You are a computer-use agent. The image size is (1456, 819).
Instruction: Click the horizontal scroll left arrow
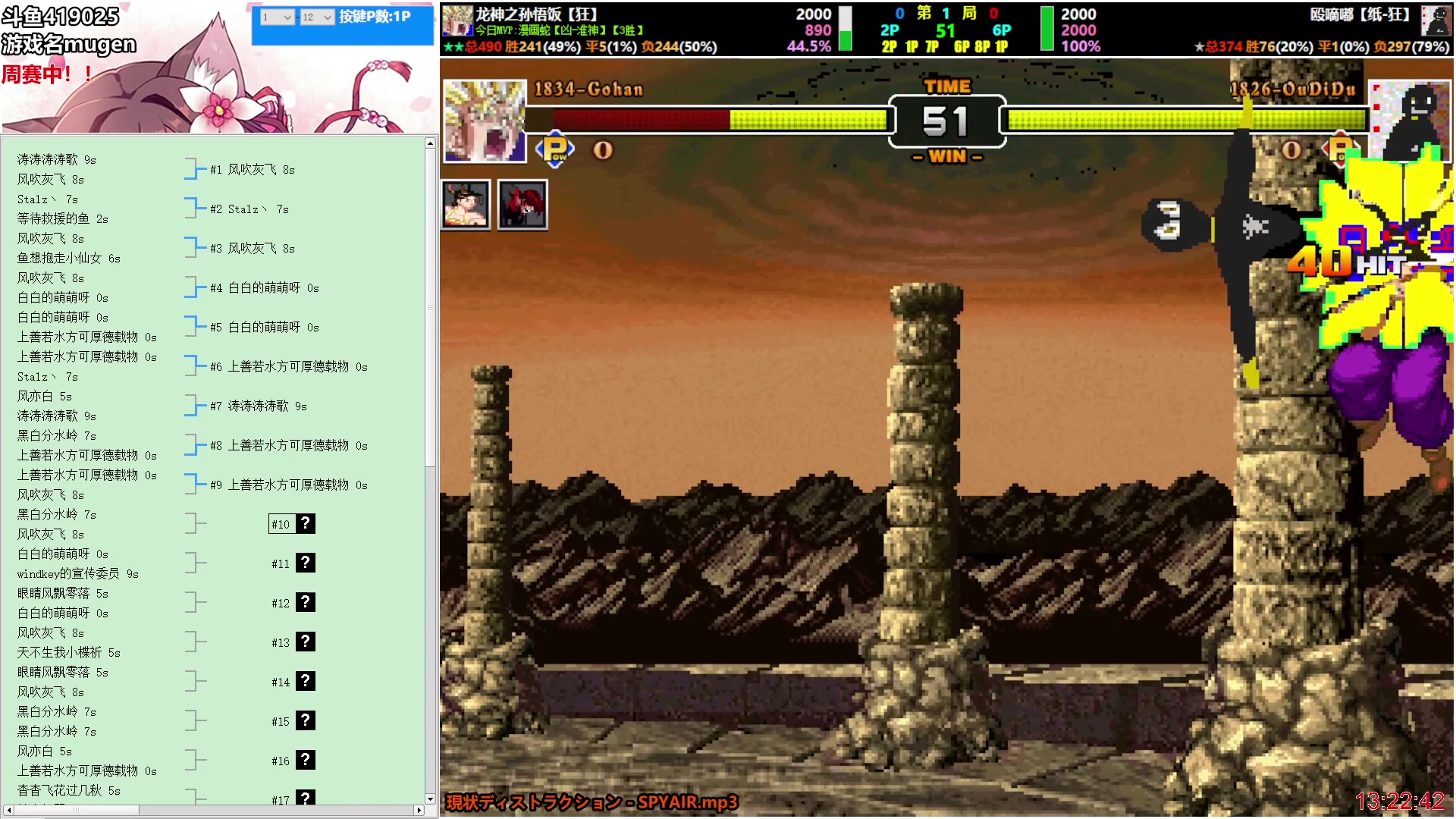point(8,810)
